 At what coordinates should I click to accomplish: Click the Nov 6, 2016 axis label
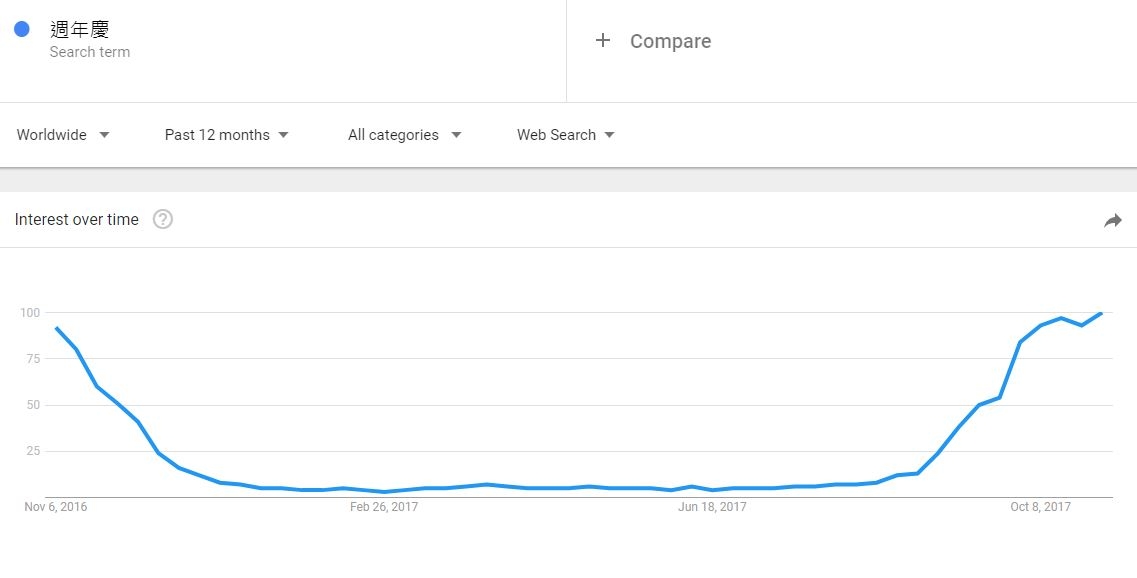tap(56, 507)
